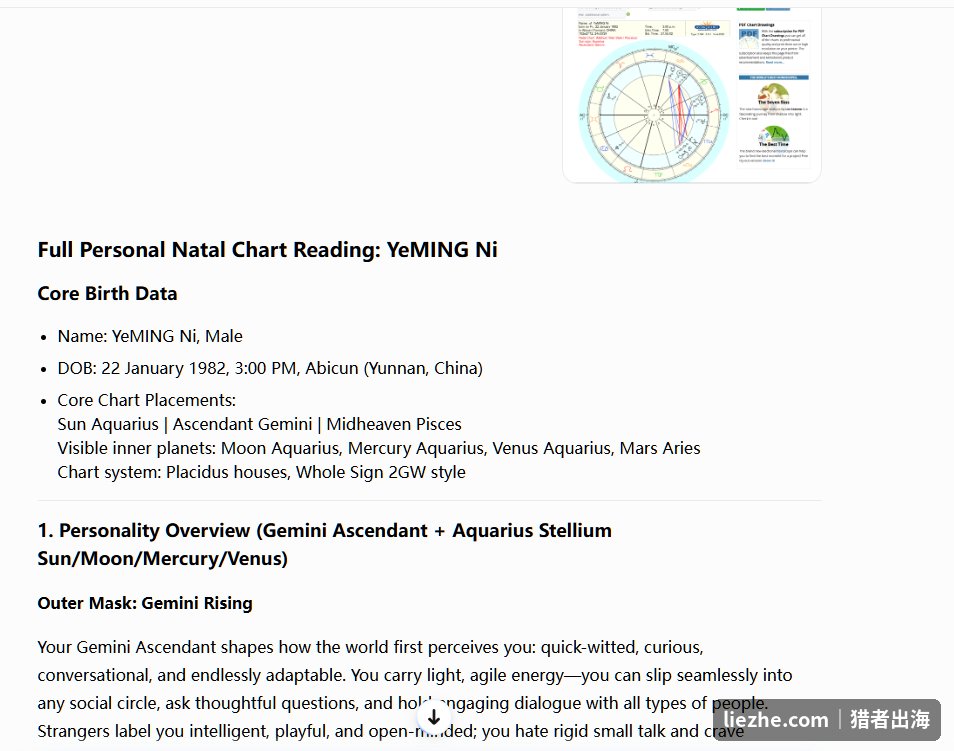Viewport: 954px width, 751px height.
Task: Click the natal chart wheel in the image
Action: point(653,114)
